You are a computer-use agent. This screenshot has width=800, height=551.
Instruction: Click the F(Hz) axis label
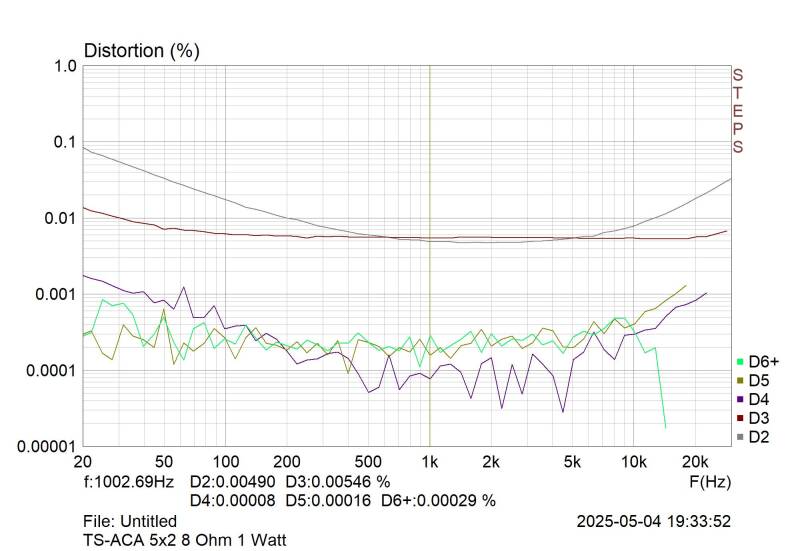tap(710, 482)
